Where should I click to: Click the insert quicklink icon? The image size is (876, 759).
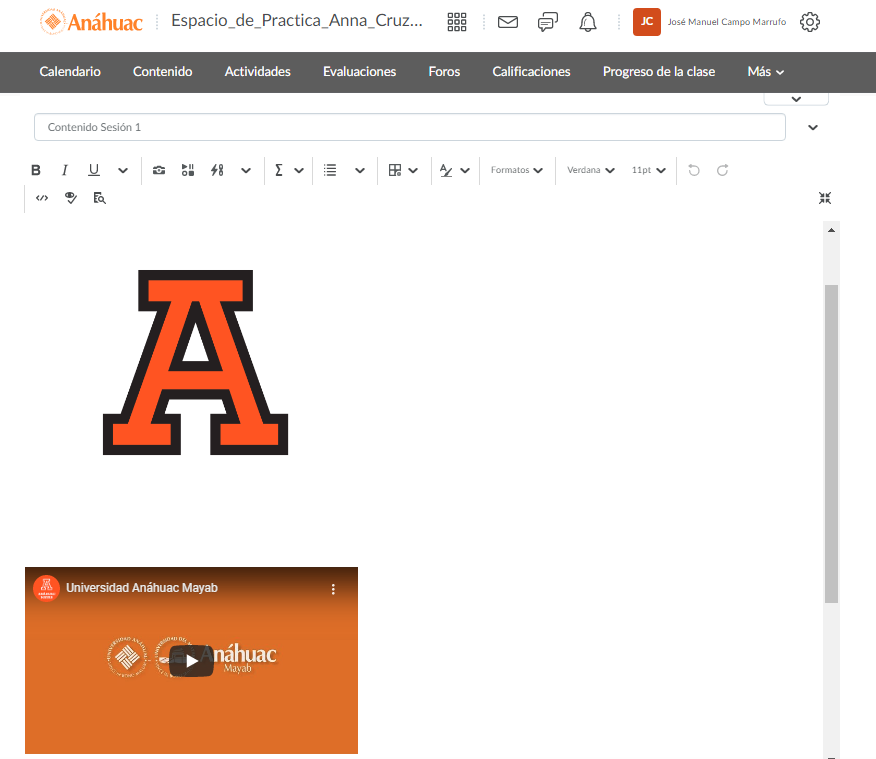click(x=217, y=170)
